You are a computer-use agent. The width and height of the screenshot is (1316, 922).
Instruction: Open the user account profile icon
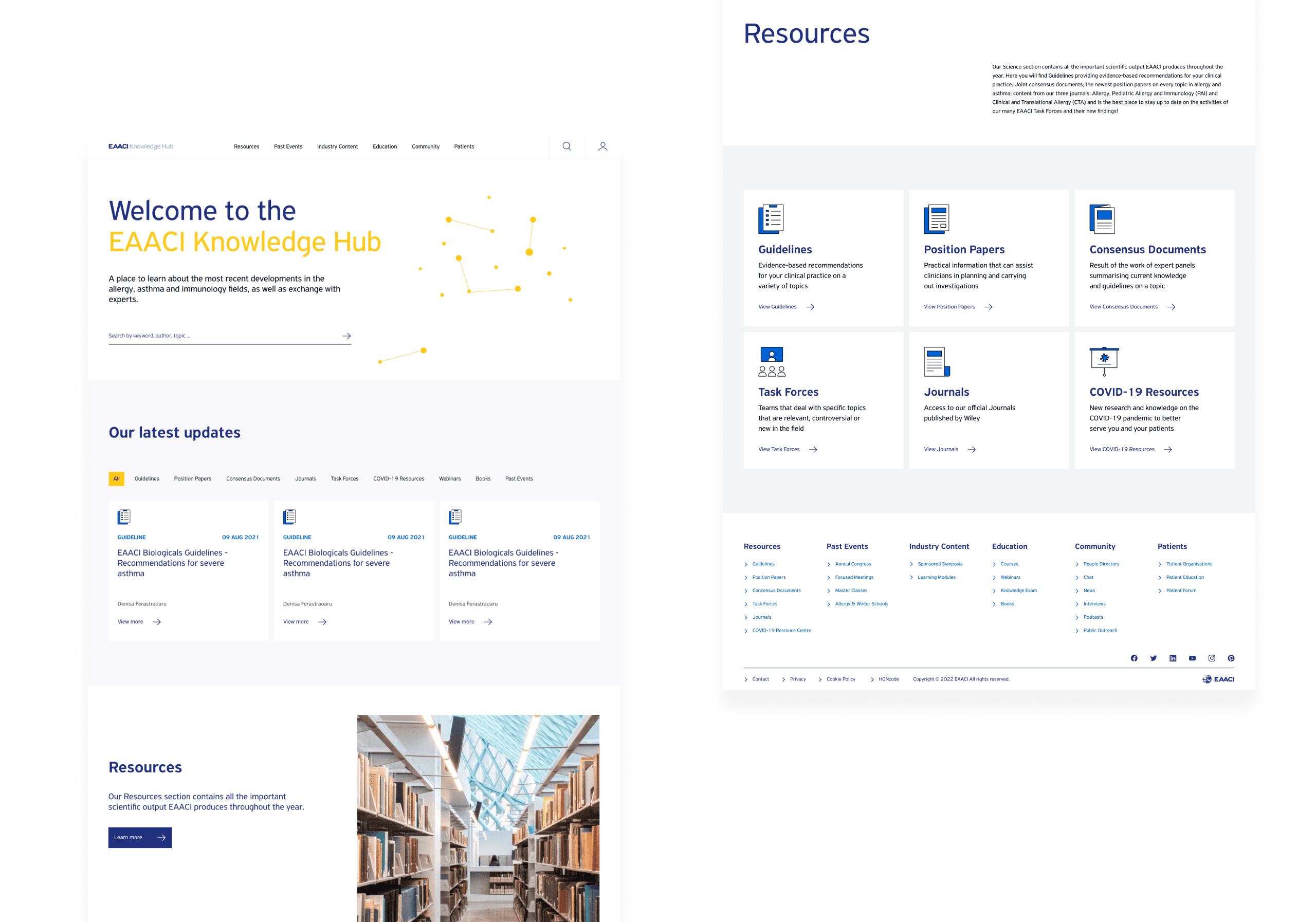(602, 146)
